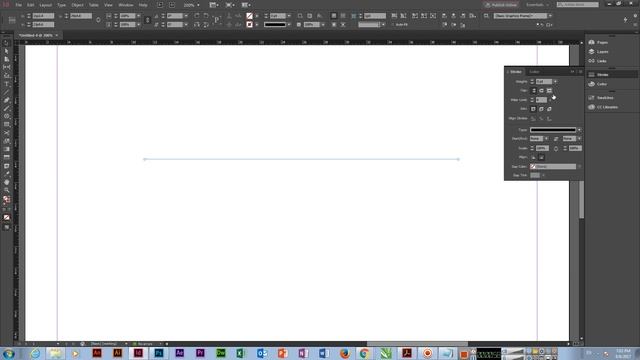Select the Hand tool

tap(7, 182)
